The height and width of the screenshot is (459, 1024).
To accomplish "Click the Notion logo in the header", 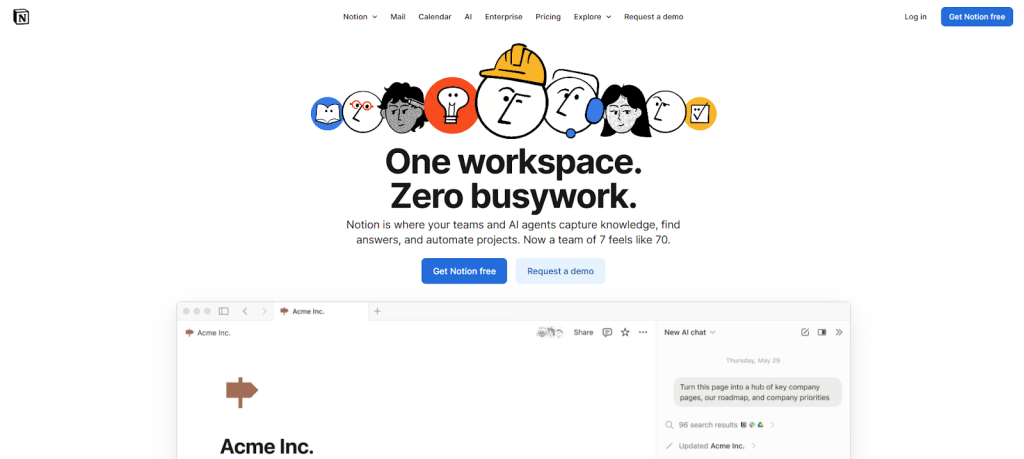I will click(x=21, y=17).
